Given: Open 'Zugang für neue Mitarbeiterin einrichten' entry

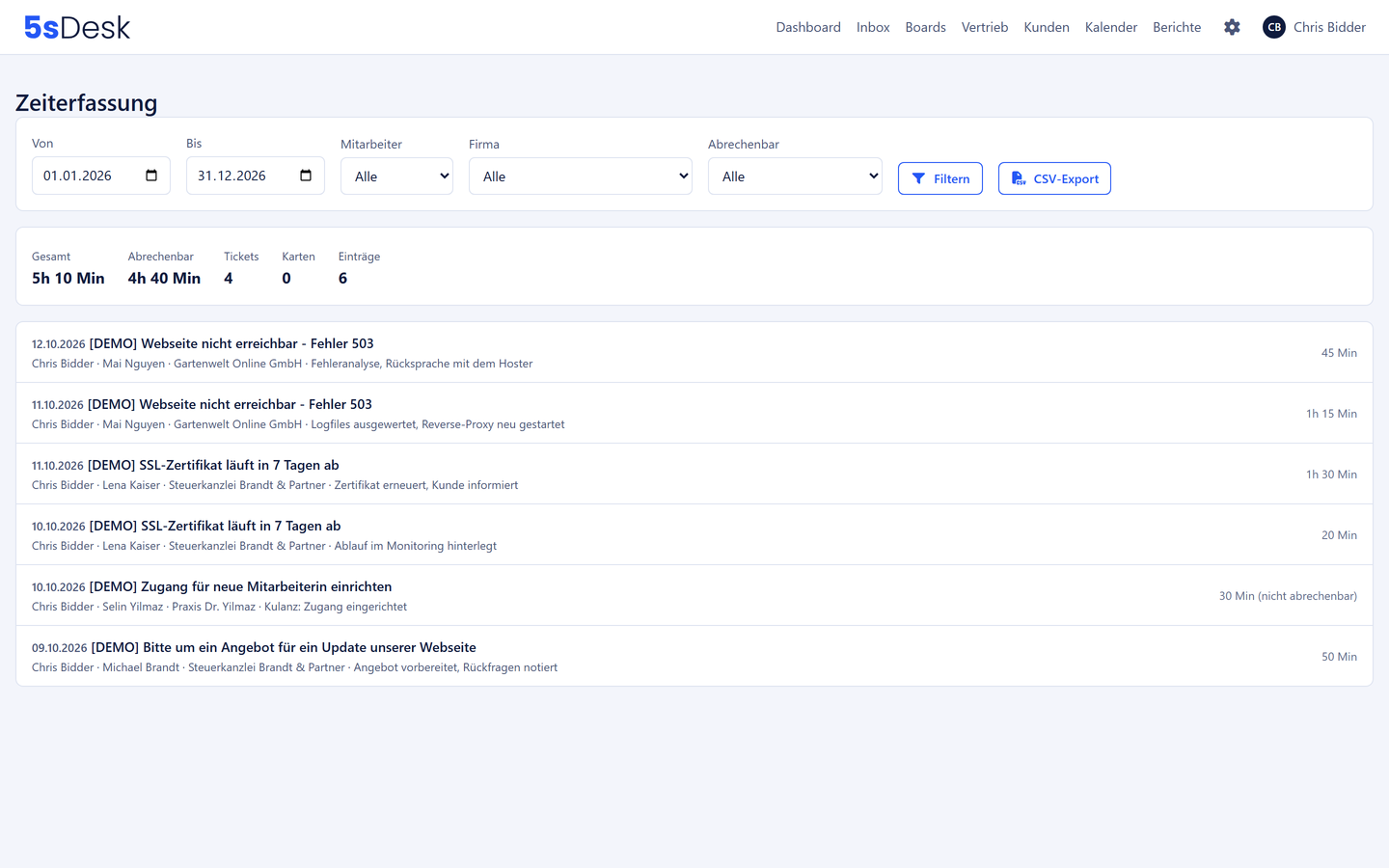Looking at the screenshot, I should 694,596.
